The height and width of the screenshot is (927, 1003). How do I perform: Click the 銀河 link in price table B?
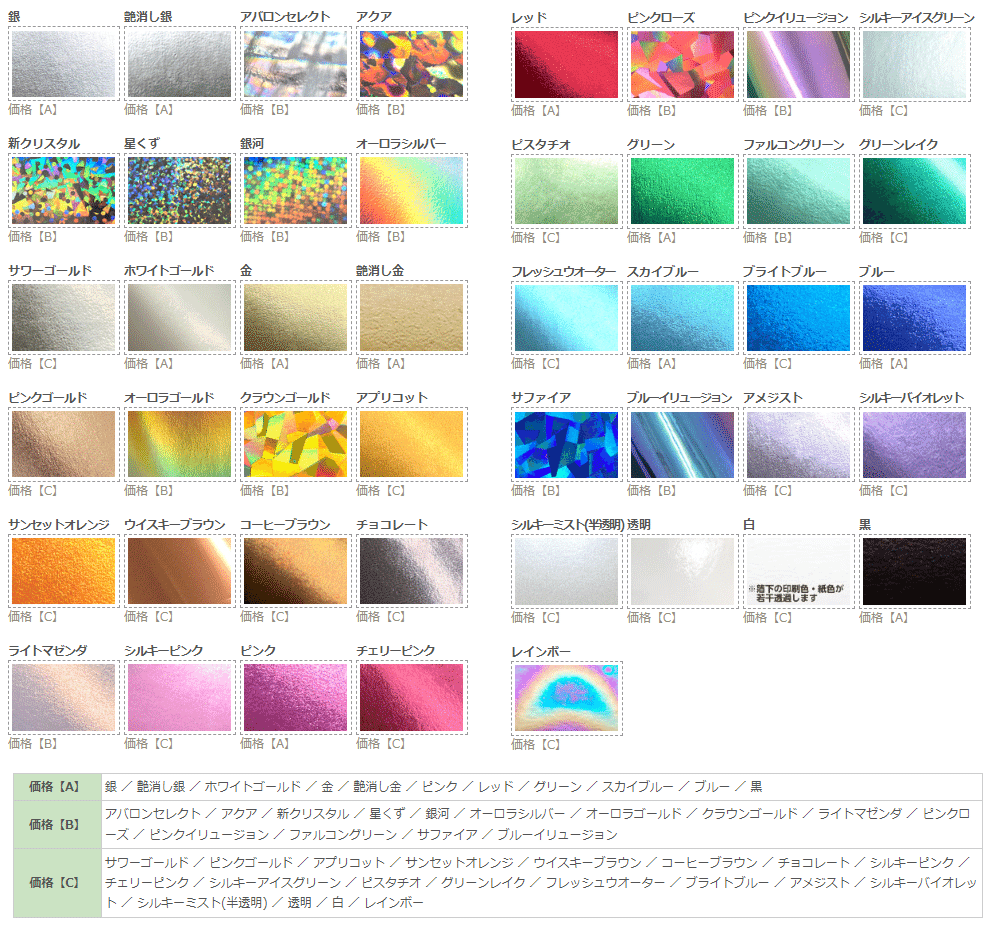click(x=440, y=817)
